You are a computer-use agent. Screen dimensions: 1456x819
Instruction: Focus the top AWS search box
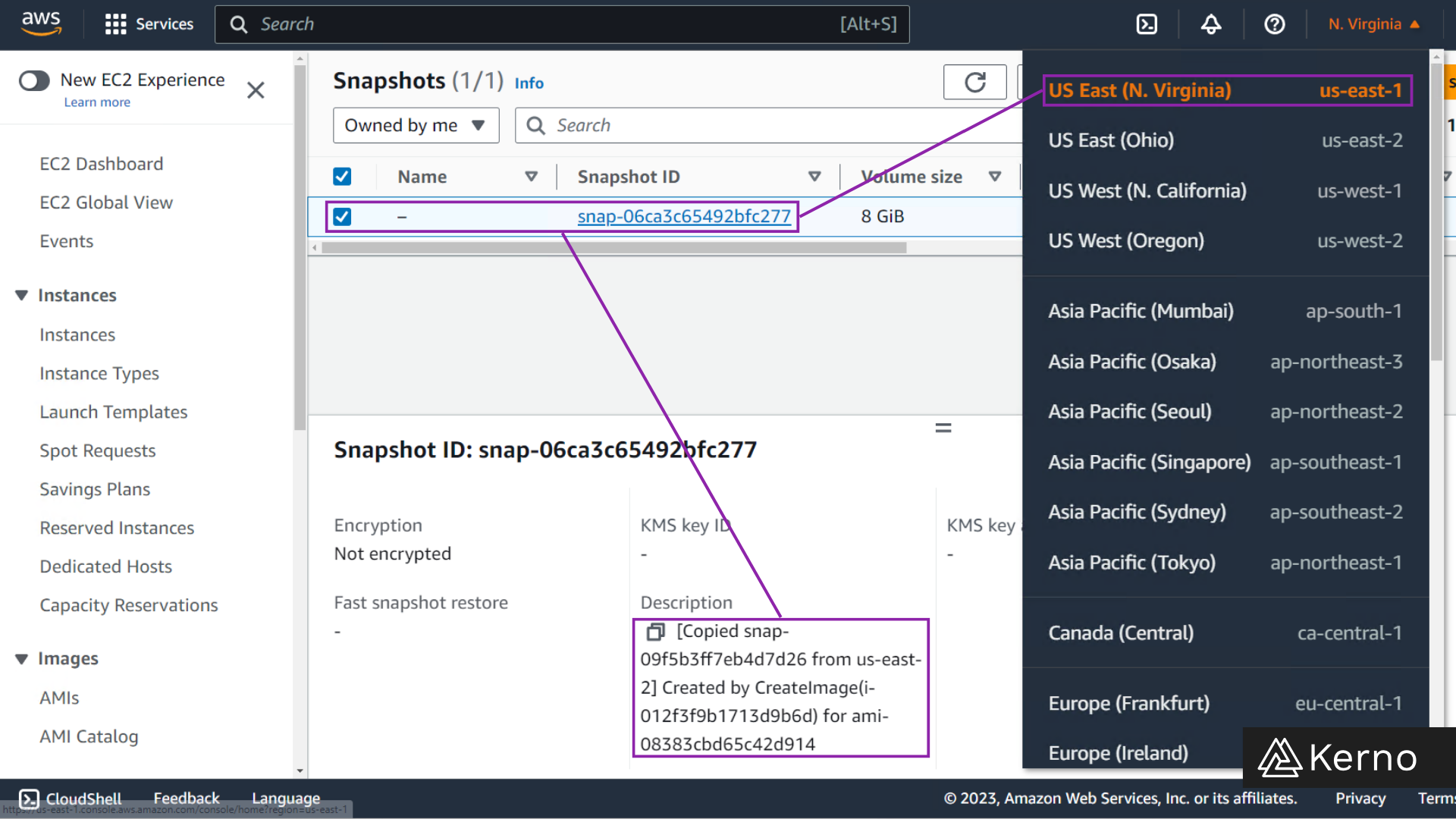pos(562,24)
